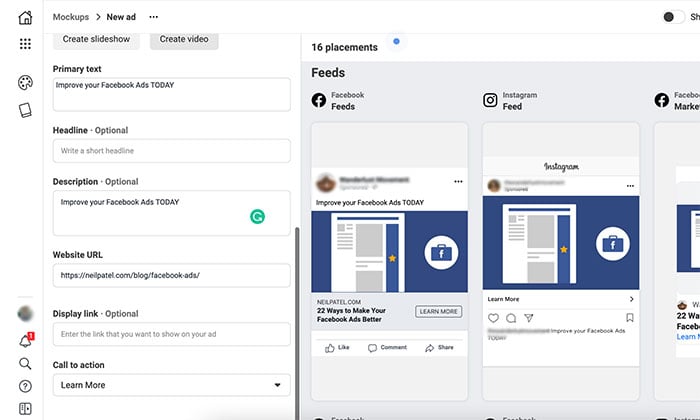Click the Facebook logo beside Facebook Feeds

coord(319,100)
